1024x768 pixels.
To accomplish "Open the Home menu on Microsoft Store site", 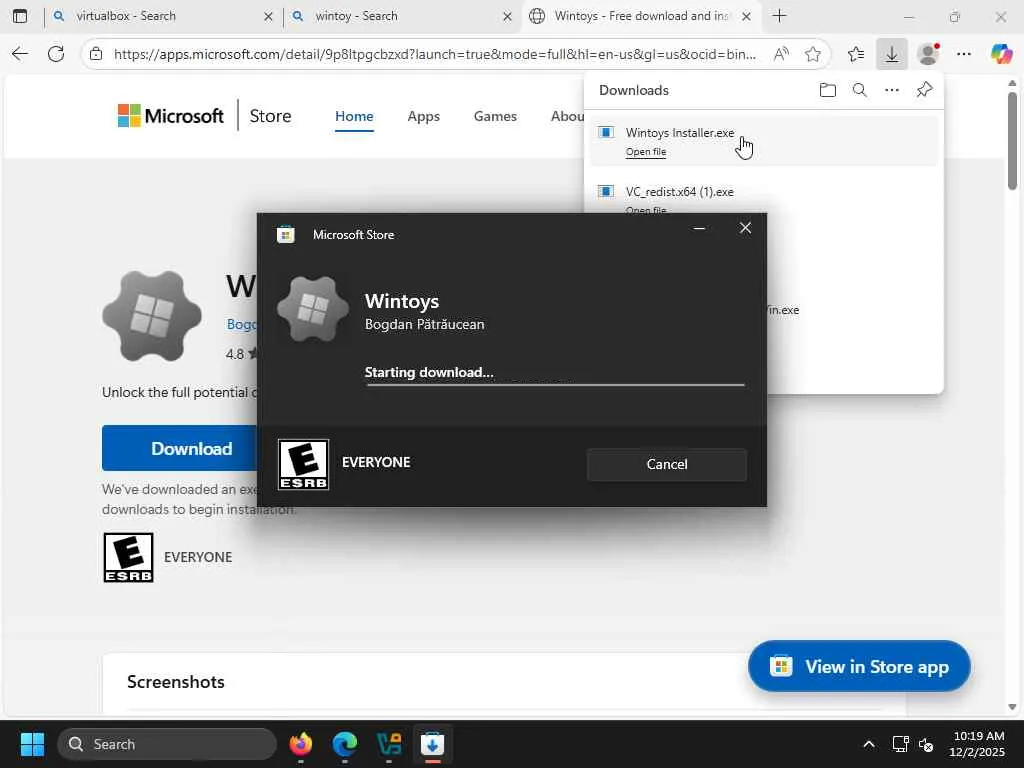I will click(354, 116).
